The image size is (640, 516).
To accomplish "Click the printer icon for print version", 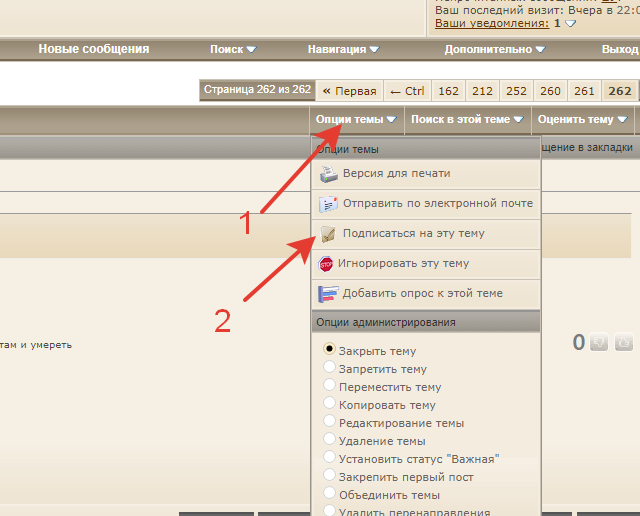I will pyautogui.click(x=328, y=174).
